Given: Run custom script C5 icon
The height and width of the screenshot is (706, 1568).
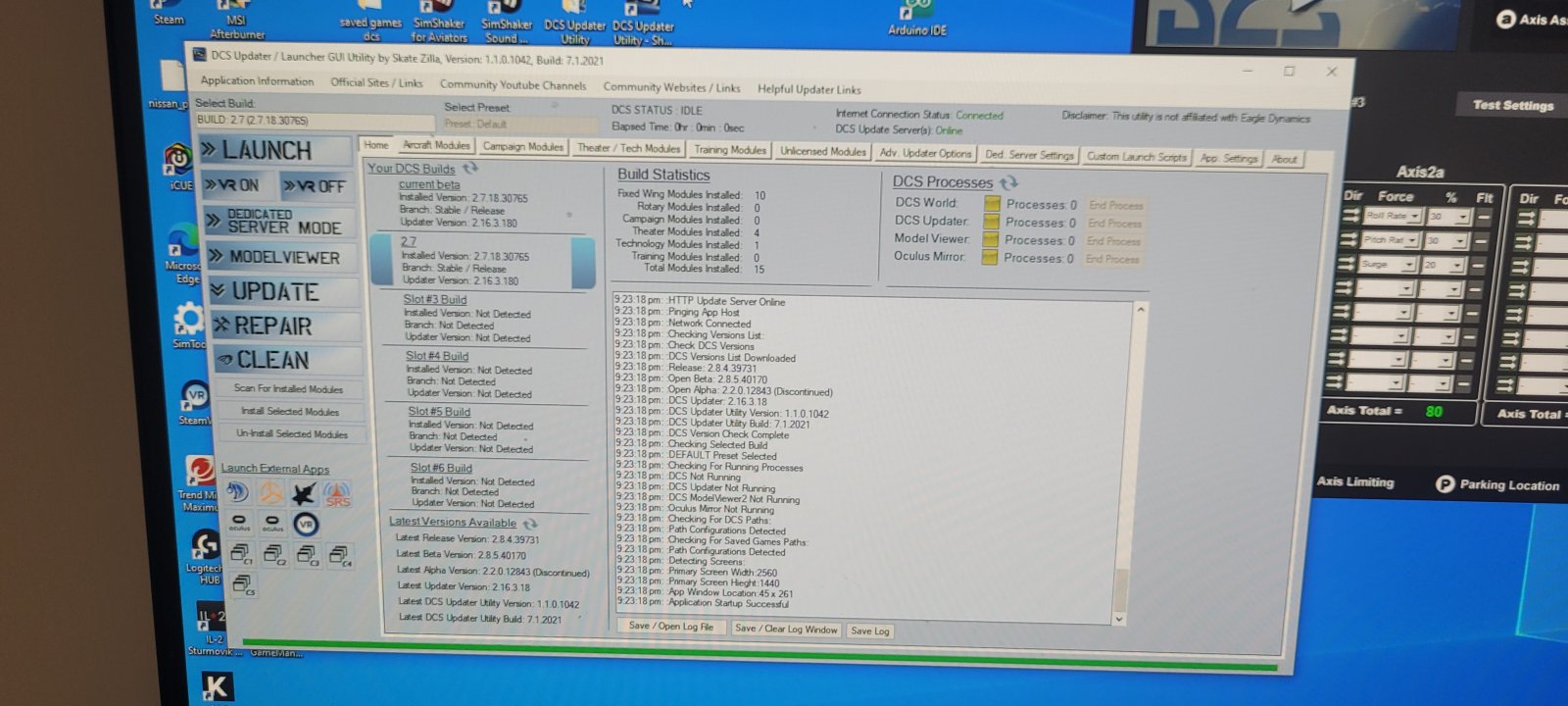Looking at the screenshot, I should [x=242, y=585].
